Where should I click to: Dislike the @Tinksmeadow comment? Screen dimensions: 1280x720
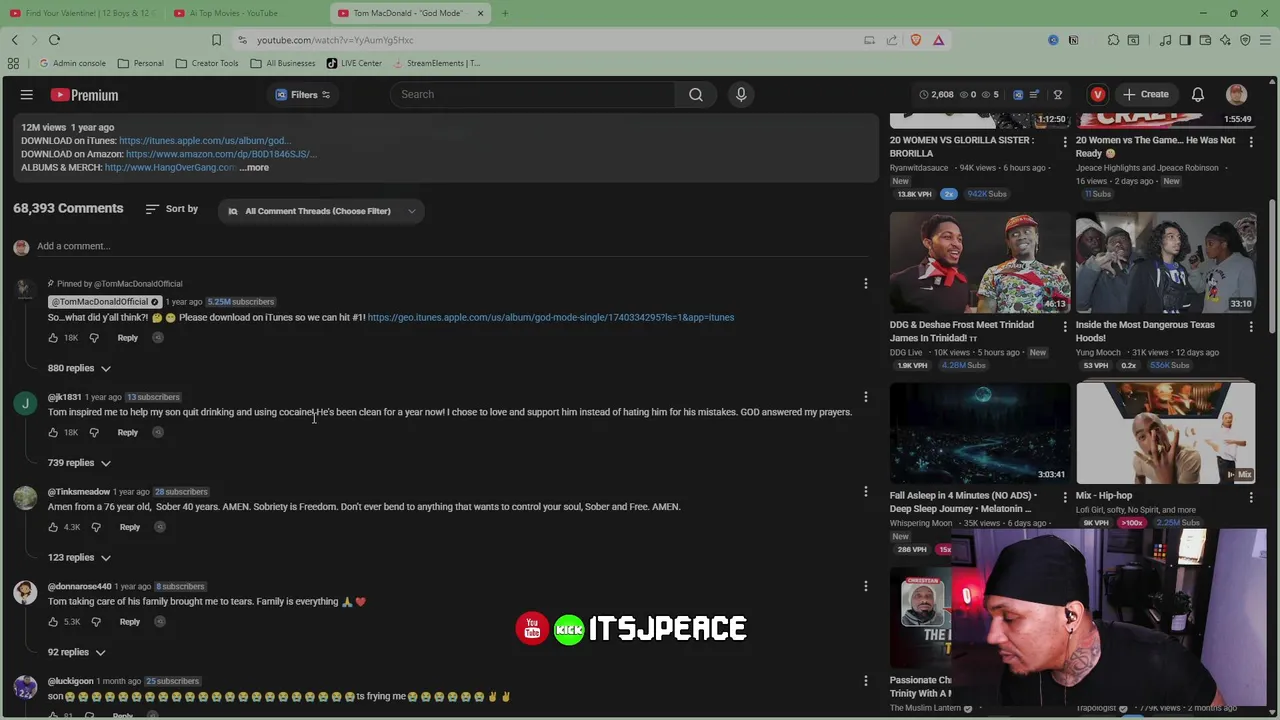point(96,527)
